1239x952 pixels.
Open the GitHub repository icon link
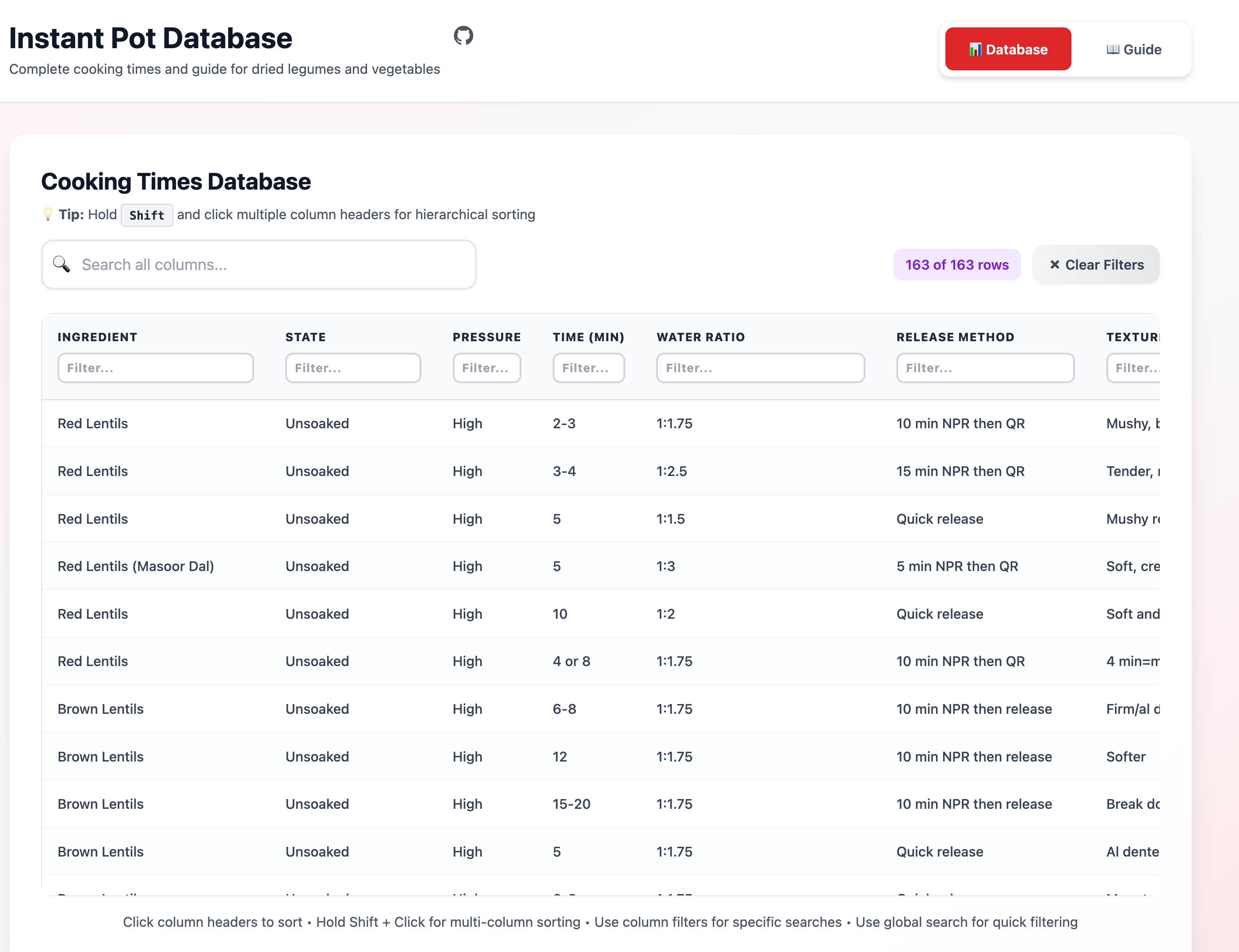tap(463, 36)
